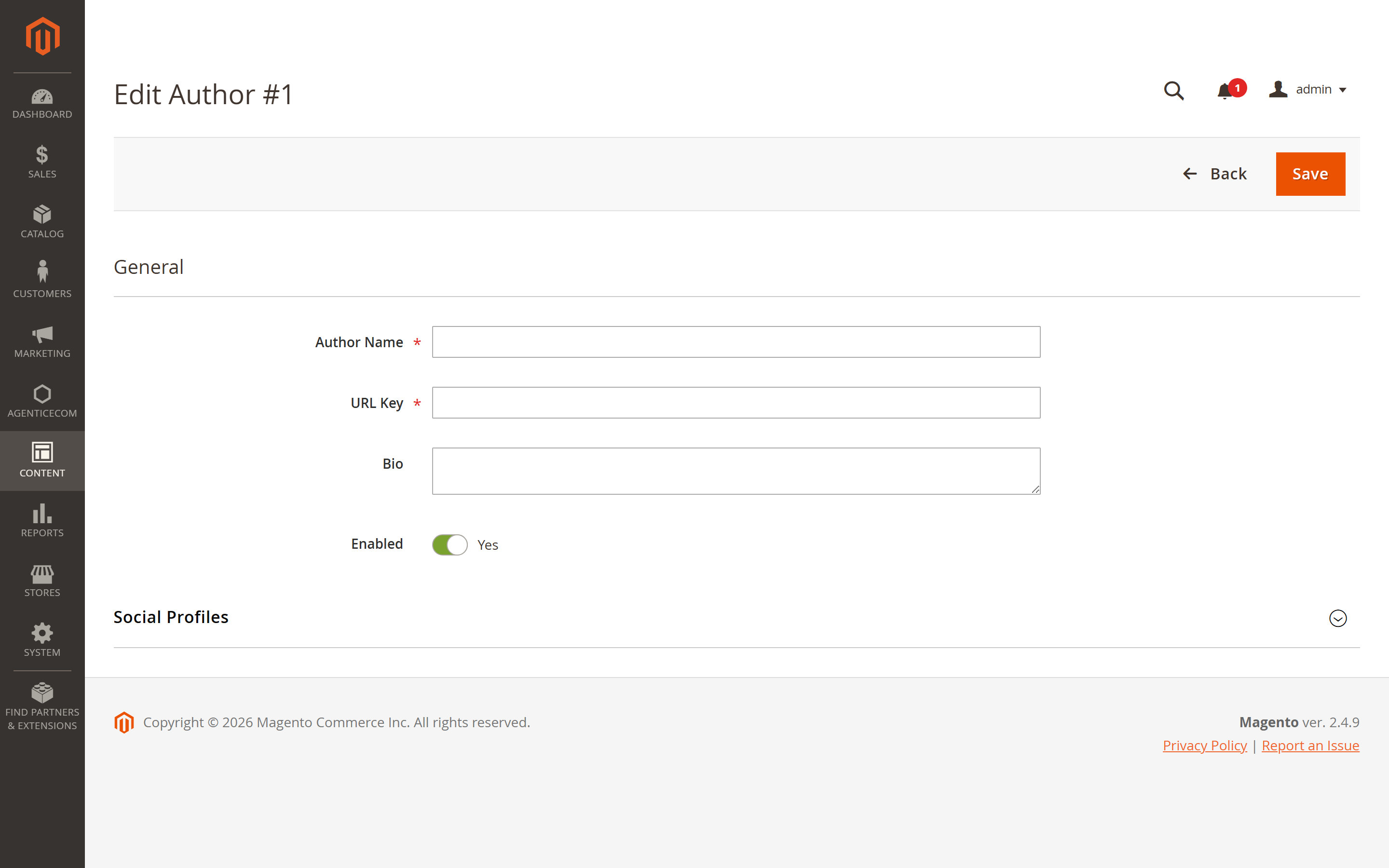
Task: Click the footer Magento logo
Action: (124, 722)
